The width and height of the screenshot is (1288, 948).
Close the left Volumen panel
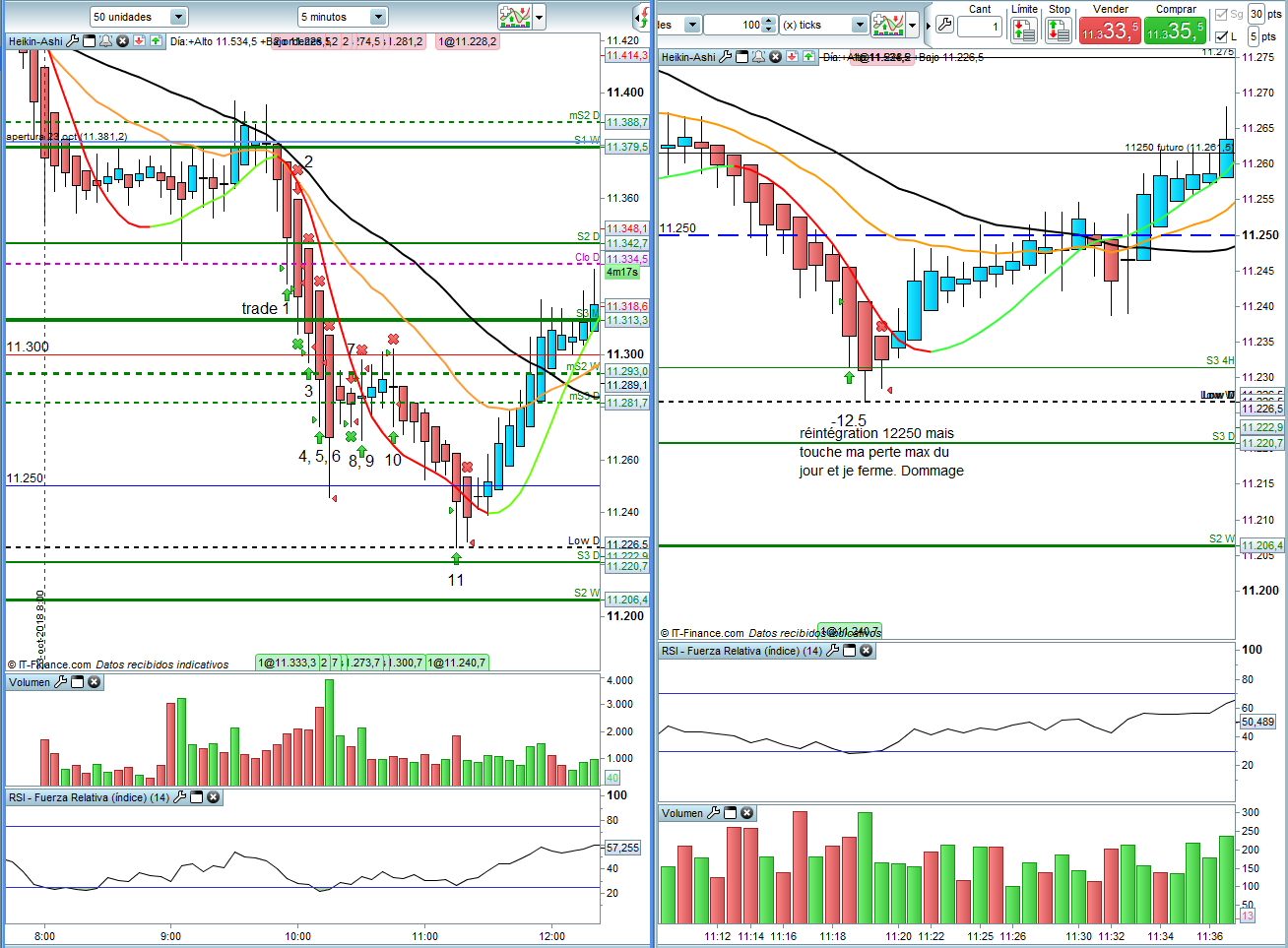pyautogui.click(x=94, y=682)
